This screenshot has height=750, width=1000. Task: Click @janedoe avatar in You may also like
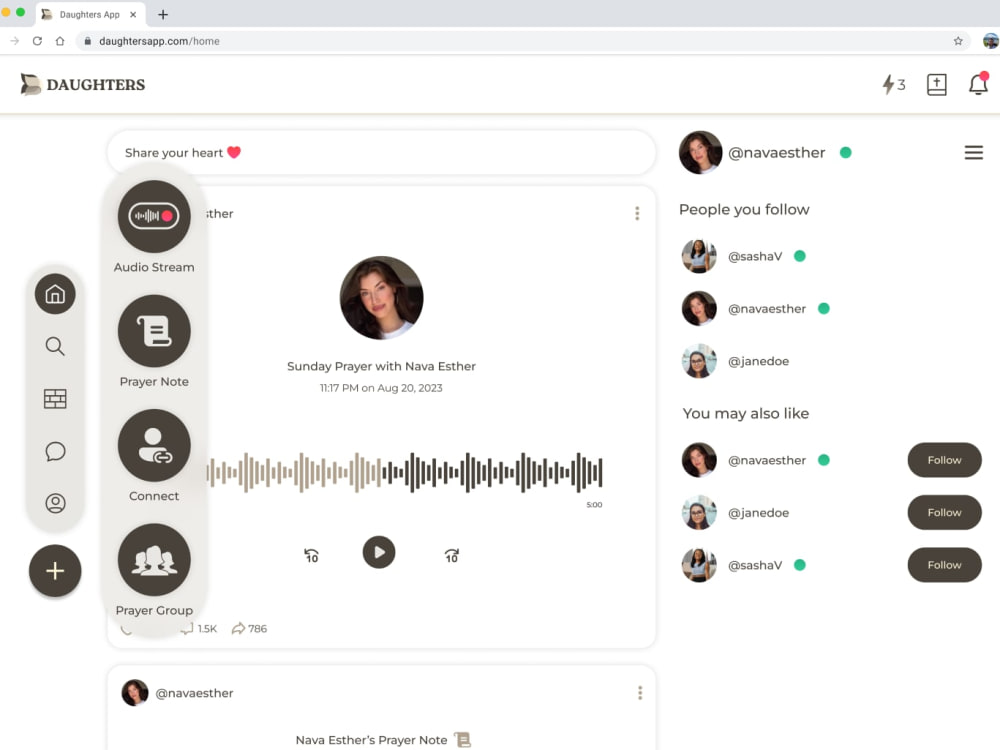699,512
